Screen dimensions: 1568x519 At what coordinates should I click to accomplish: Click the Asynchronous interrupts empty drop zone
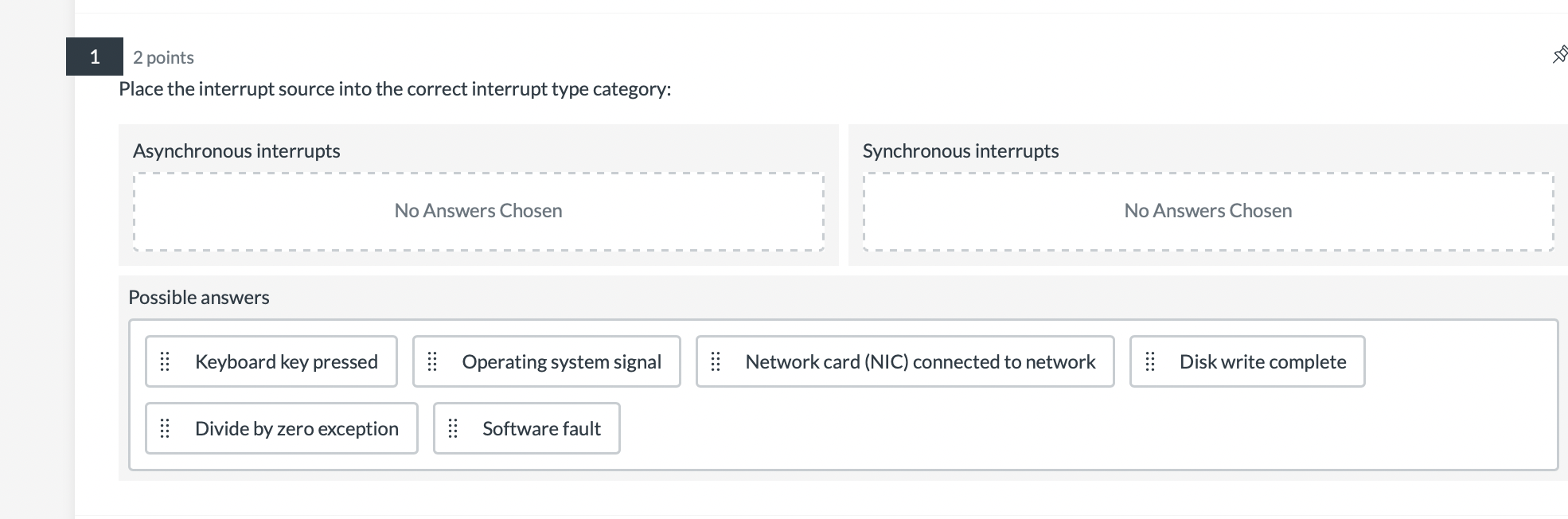click(x=478, y=211)
